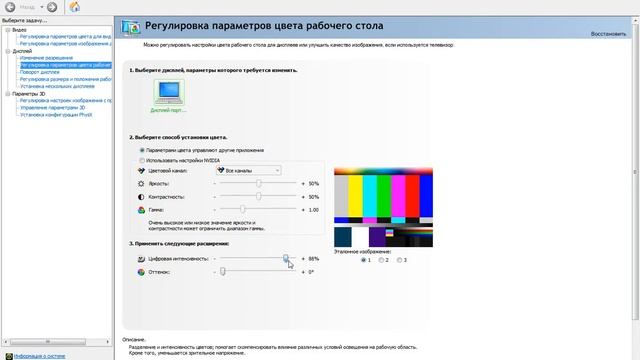Click the Оттенок slider handle

click(x=223, y=271)
